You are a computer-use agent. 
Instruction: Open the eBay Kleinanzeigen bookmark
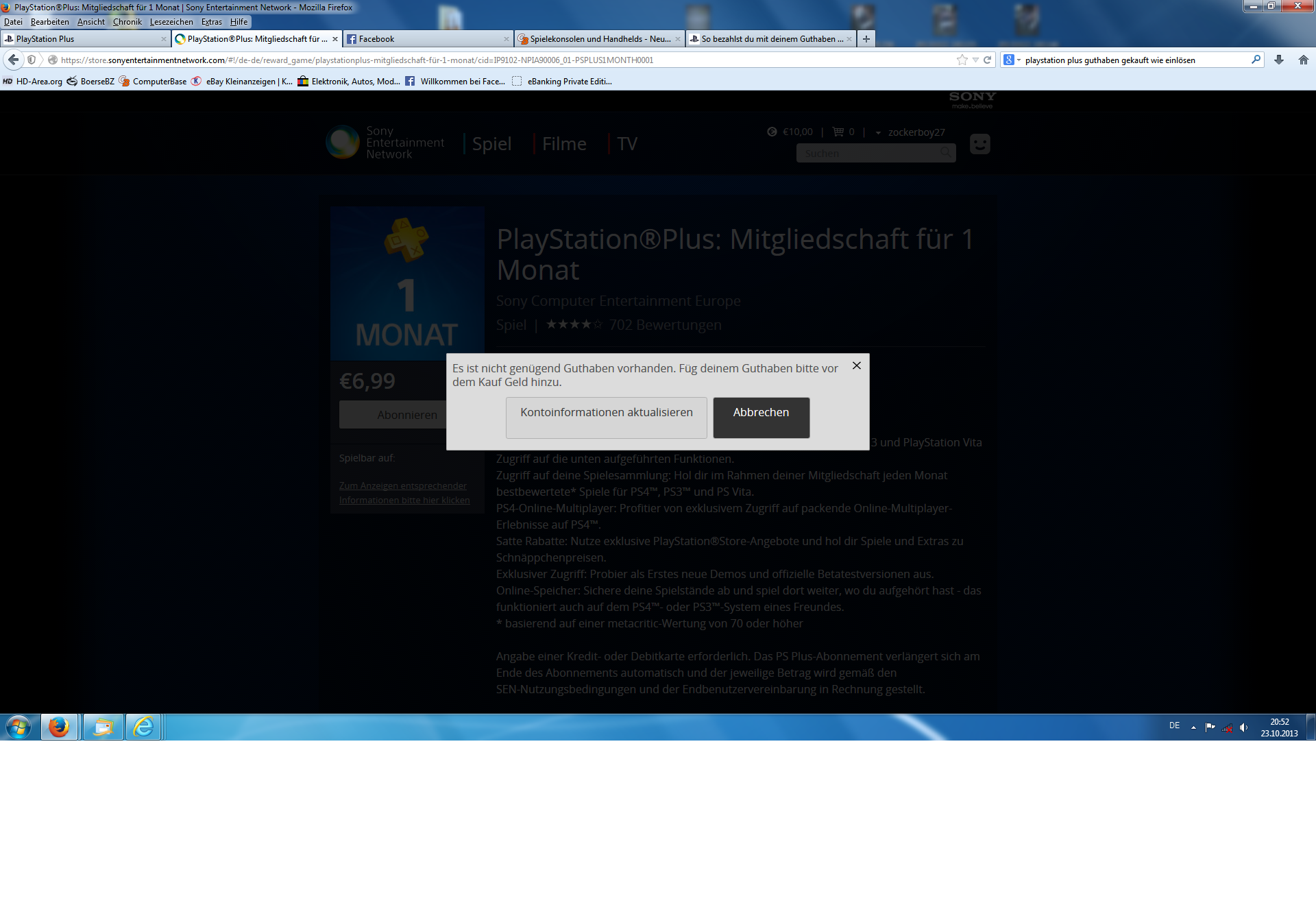click(x=241, y=82)
